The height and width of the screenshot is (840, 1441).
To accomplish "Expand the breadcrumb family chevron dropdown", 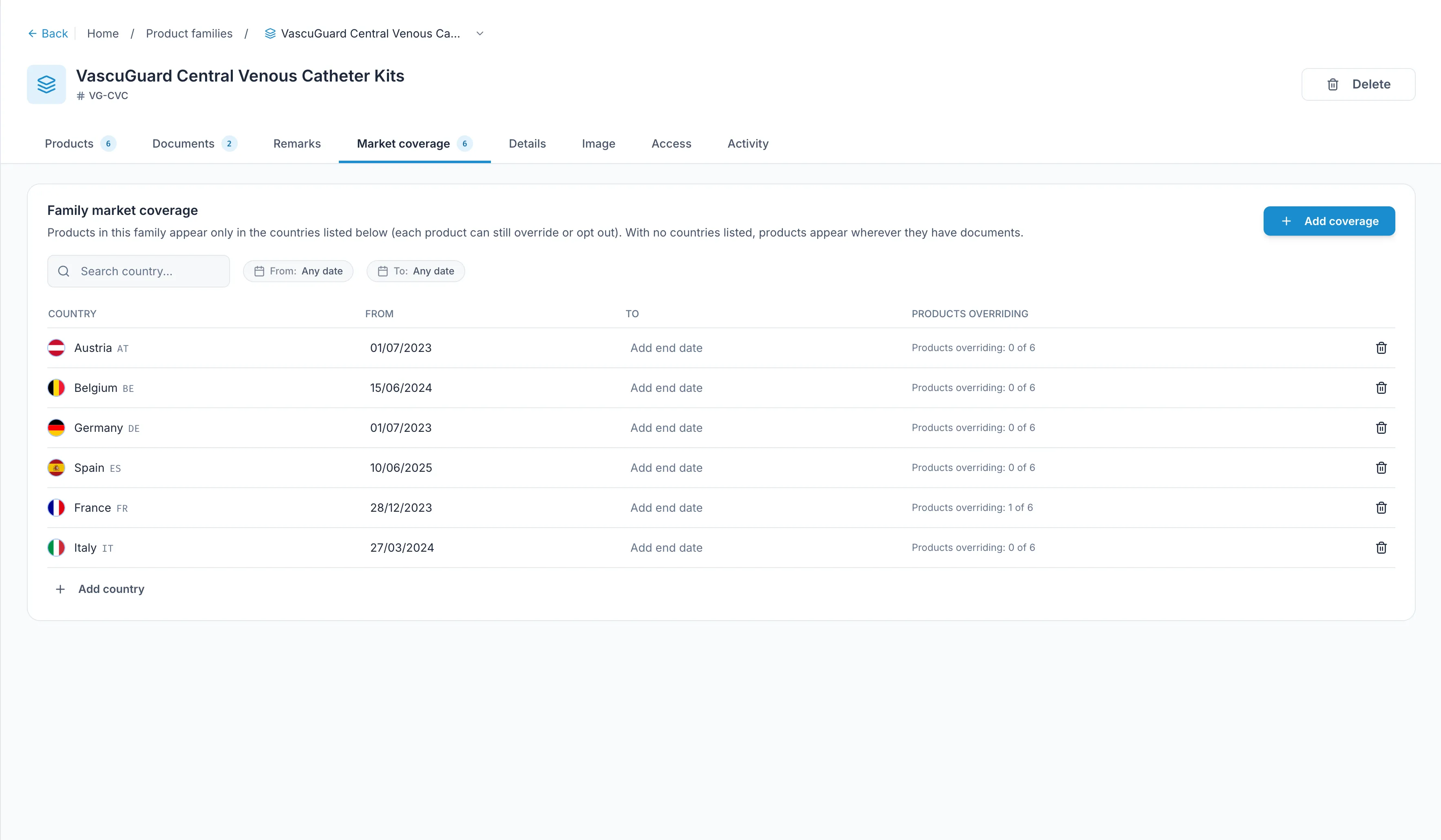I will tap(480, 34).
